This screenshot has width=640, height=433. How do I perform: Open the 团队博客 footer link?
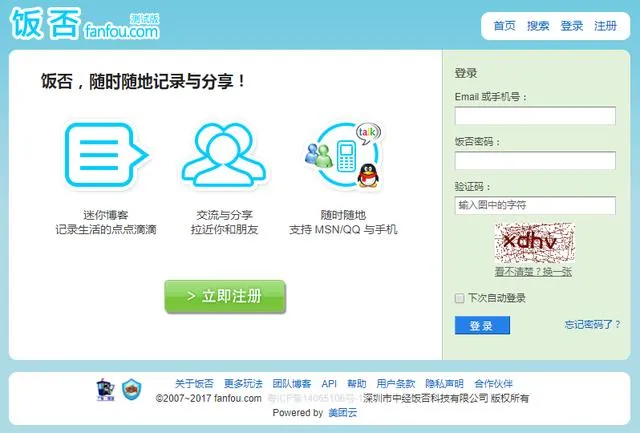pyautogui.click(x=292, y=384)
